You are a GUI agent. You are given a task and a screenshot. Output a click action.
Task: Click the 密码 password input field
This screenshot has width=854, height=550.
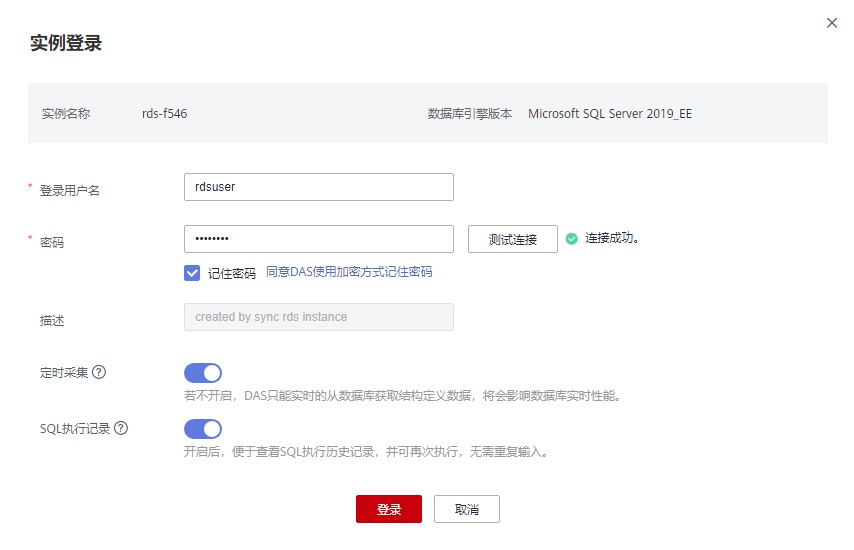(319, 239)
